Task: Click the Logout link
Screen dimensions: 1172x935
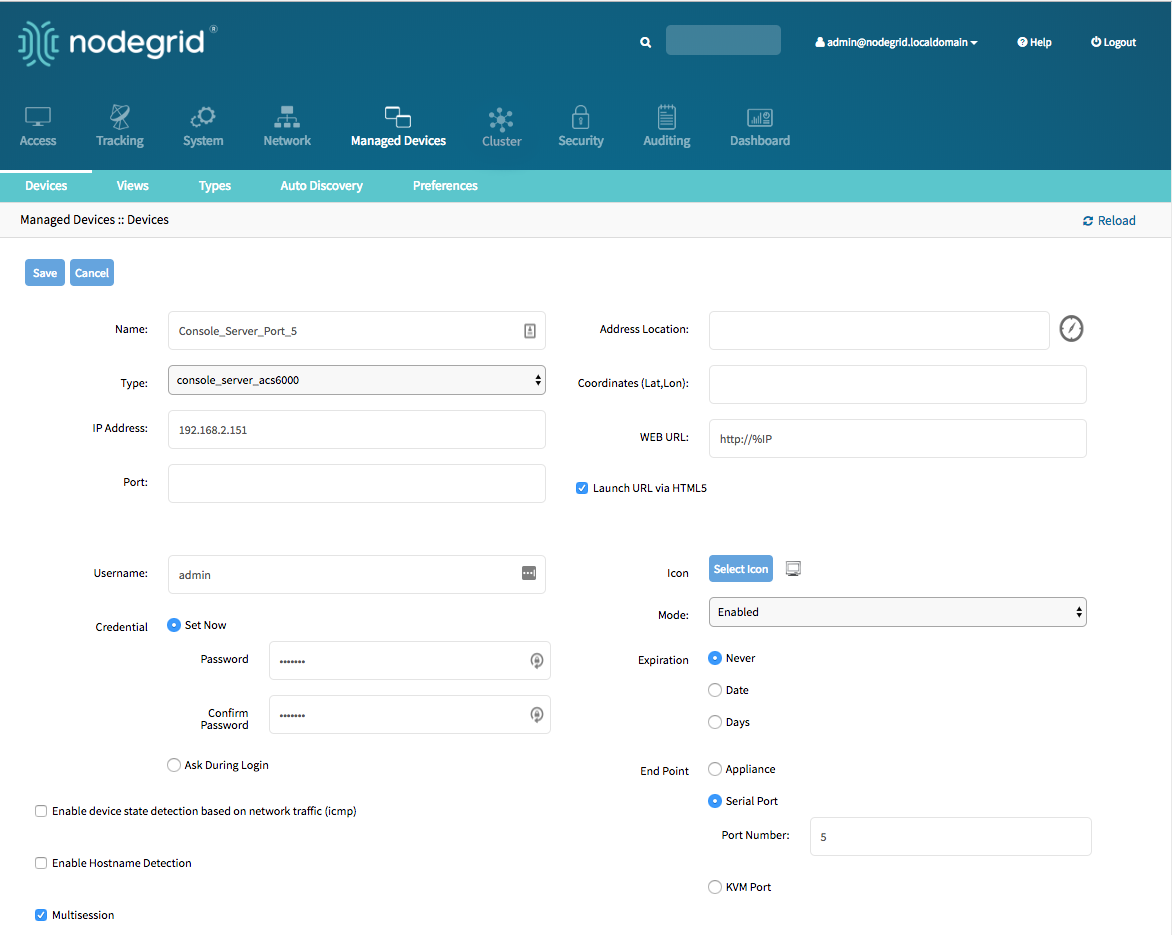Action: coord(1113,43)
